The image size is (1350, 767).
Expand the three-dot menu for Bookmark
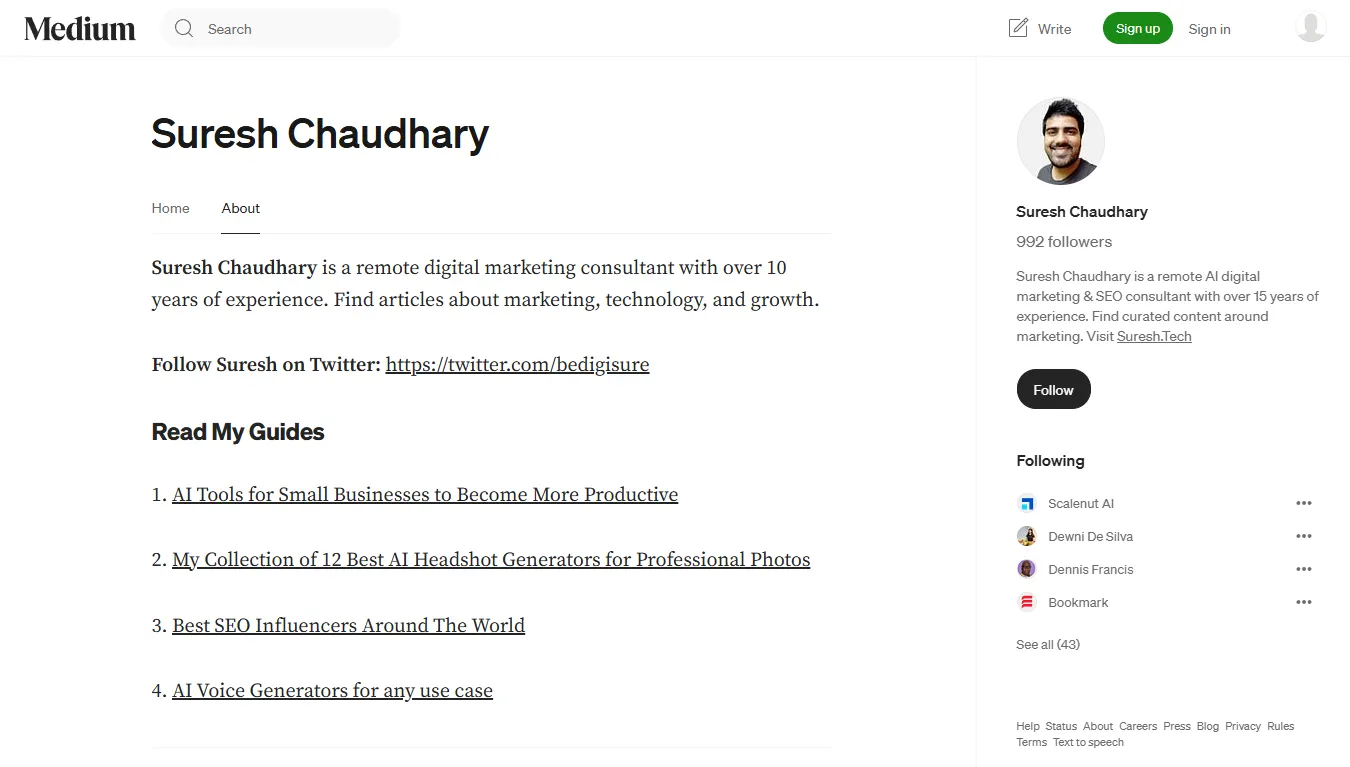[x=1304, y=602]
